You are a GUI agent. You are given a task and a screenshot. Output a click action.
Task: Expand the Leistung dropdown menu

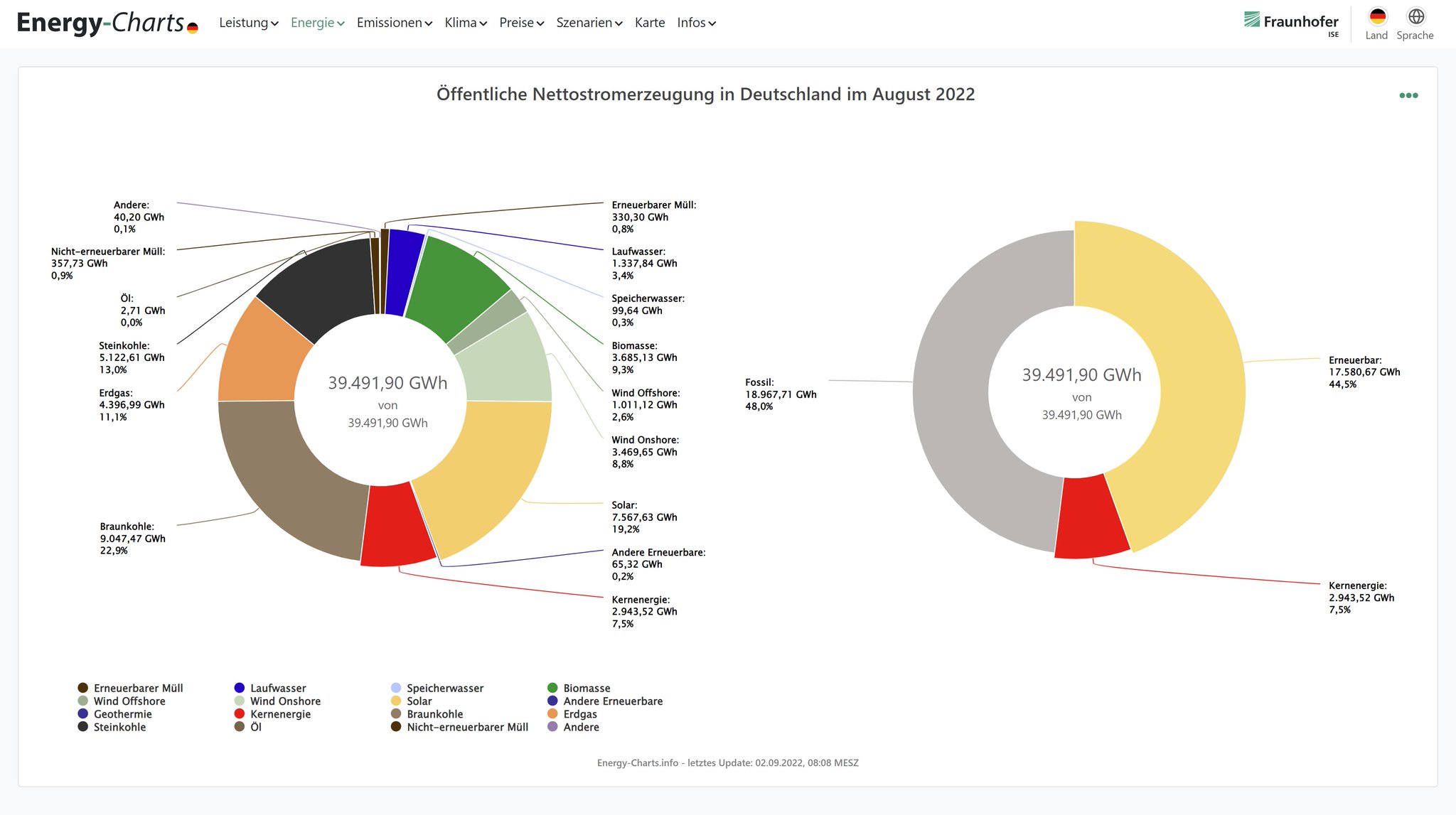pos(248,23)
